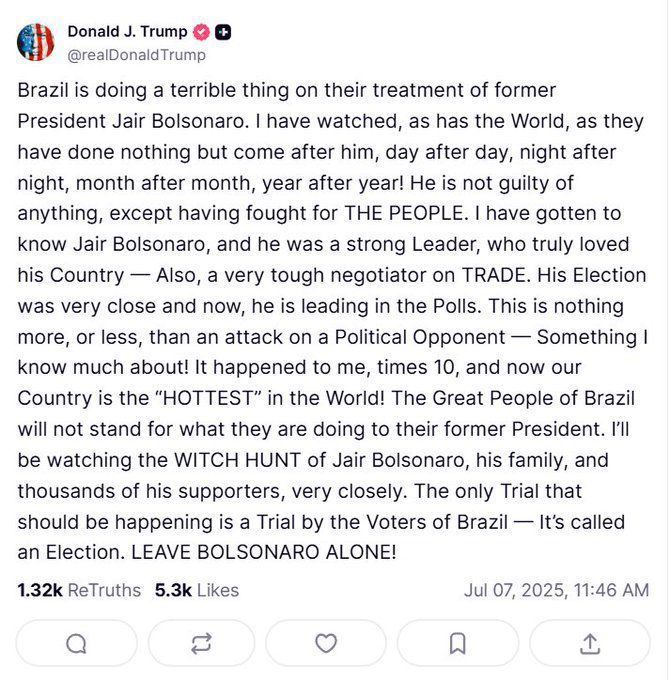Click the black plus badge beside the name

224,31
